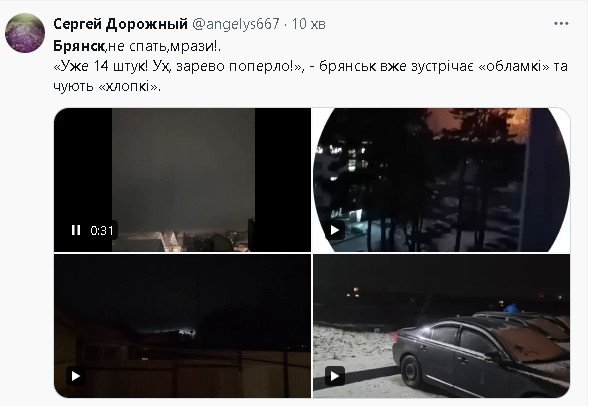594x406 pixels.
Task: Play the video with the parked car
Action: (335, 376)
